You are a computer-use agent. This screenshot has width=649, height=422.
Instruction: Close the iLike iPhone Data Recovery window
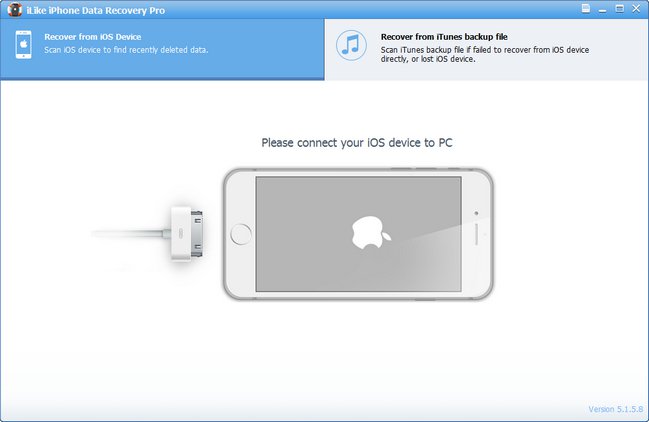(637, 9)
